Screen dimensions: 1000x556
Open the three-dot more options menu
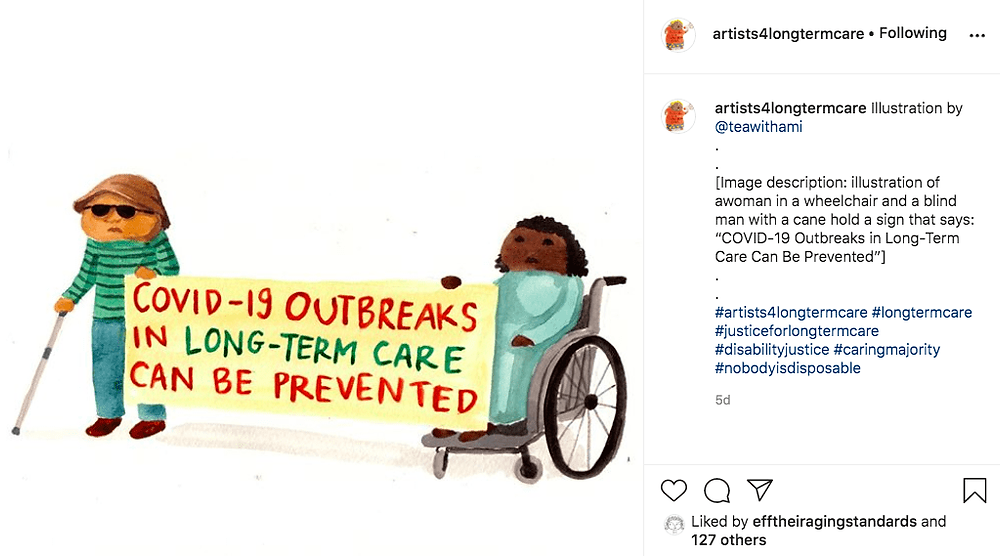[x=977, y=36]
